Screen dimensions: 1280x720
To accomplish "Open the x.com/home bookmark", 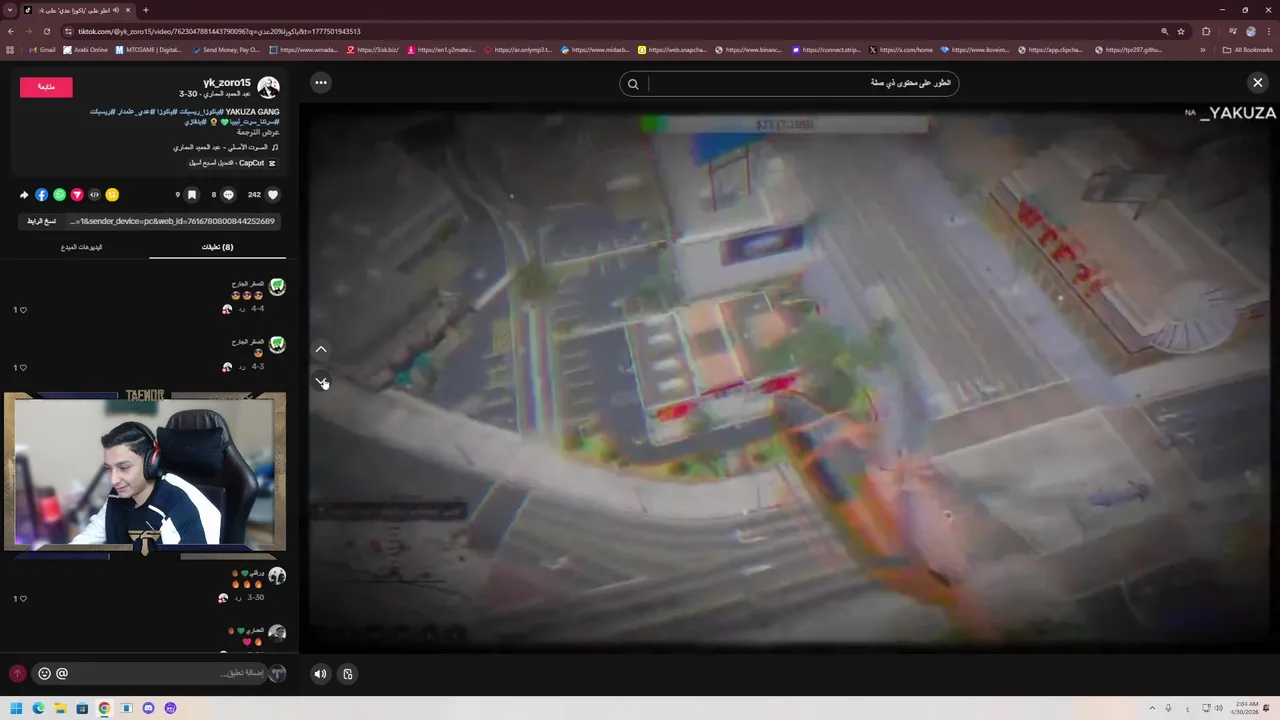I will tap(901, 49).
